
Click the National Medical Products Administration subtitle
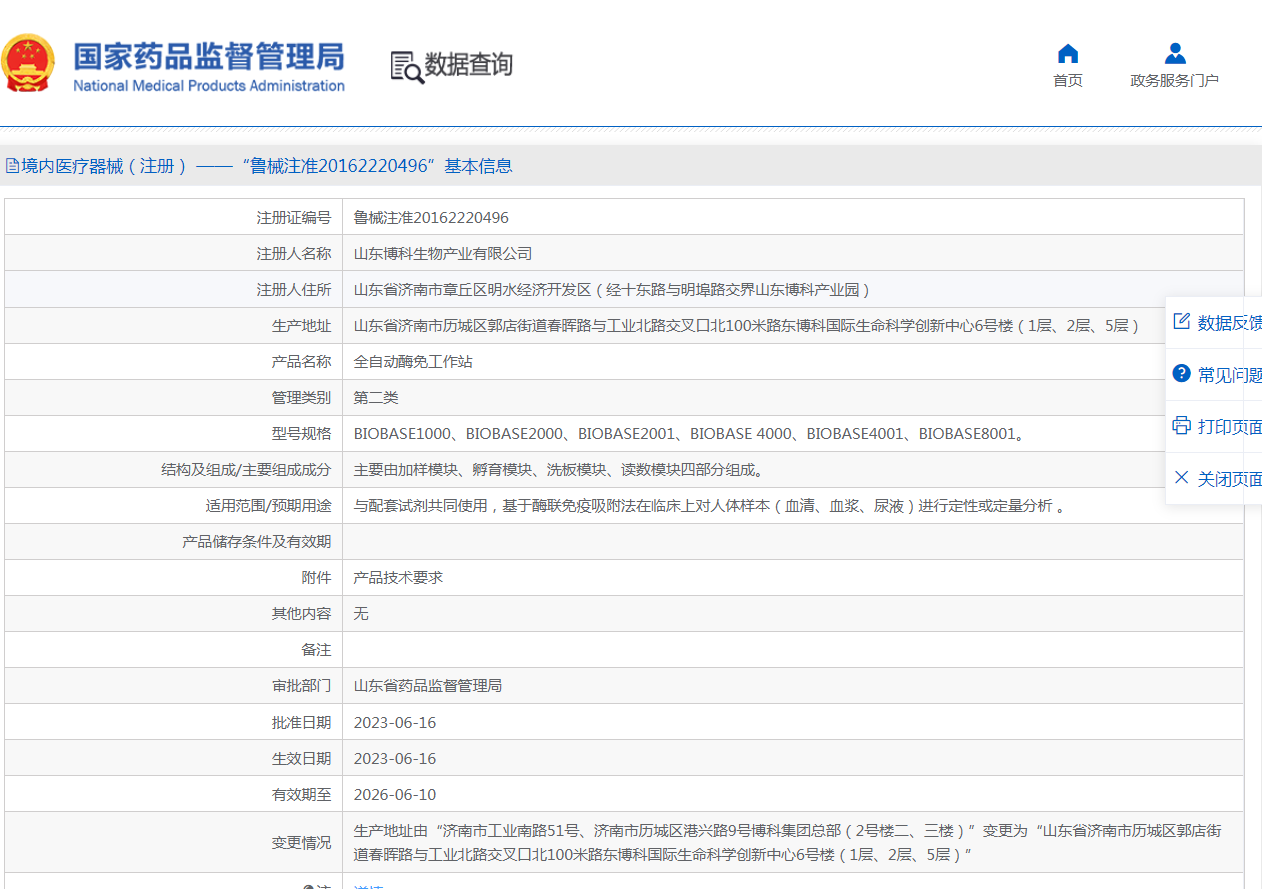[209, 86]
